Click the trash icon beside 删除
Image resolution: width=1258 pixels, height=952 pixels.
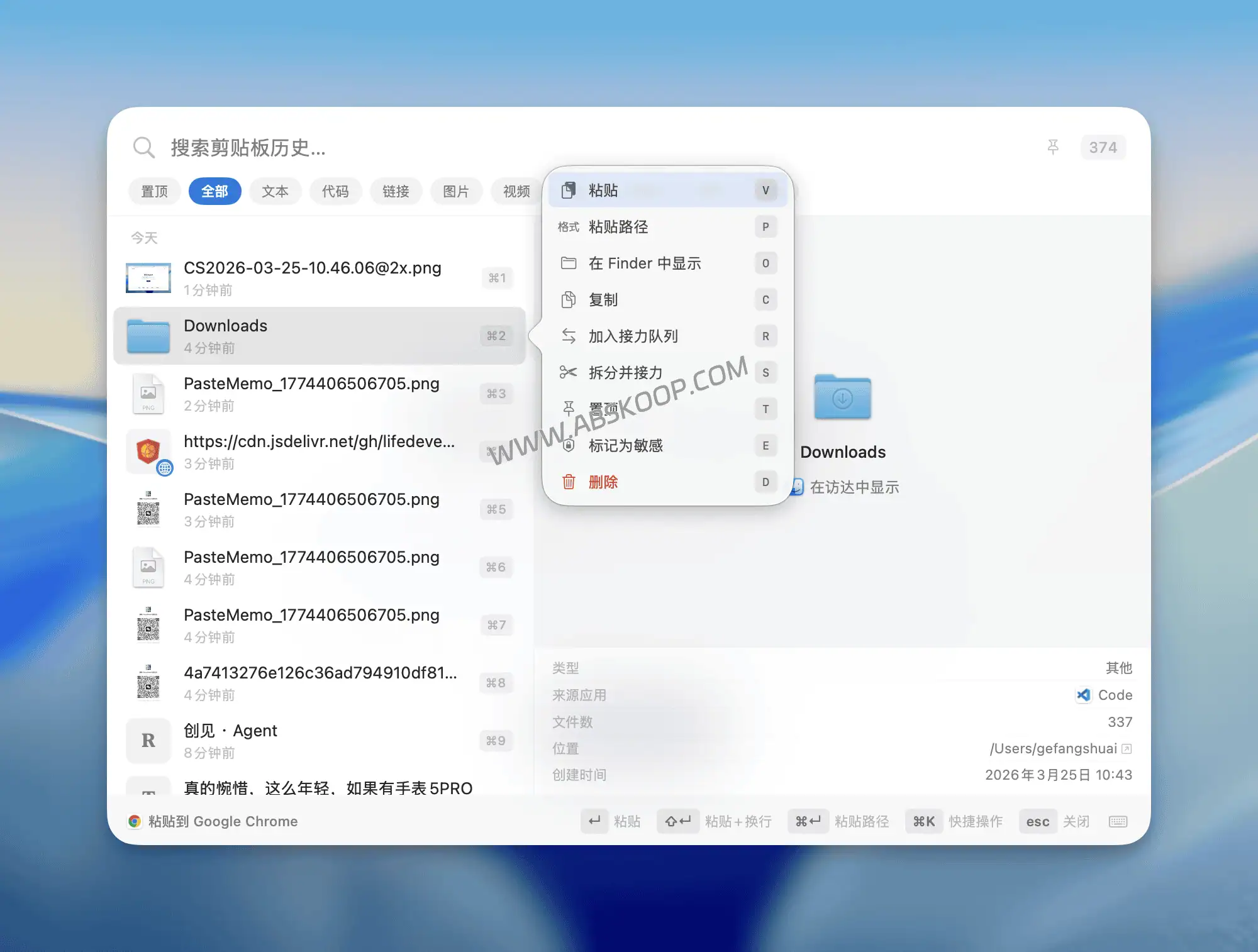569,482
